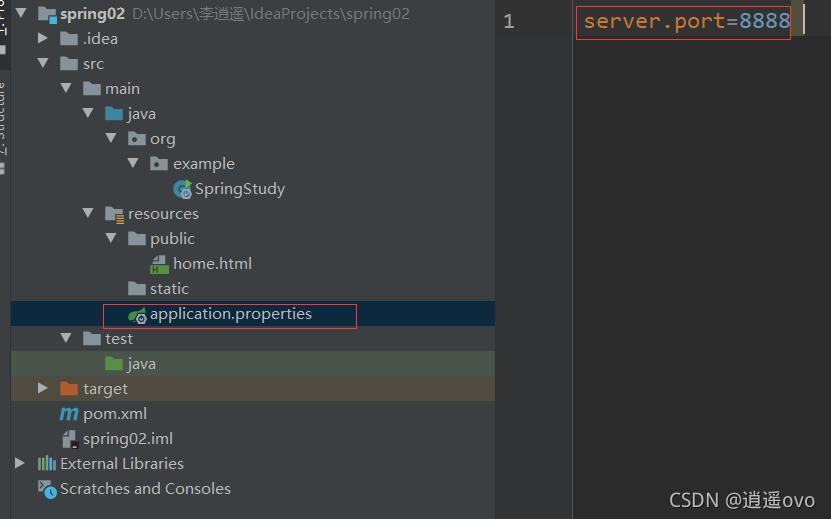Select the src folder label
The width and height of the screenshot is (831, 519).
93,64
